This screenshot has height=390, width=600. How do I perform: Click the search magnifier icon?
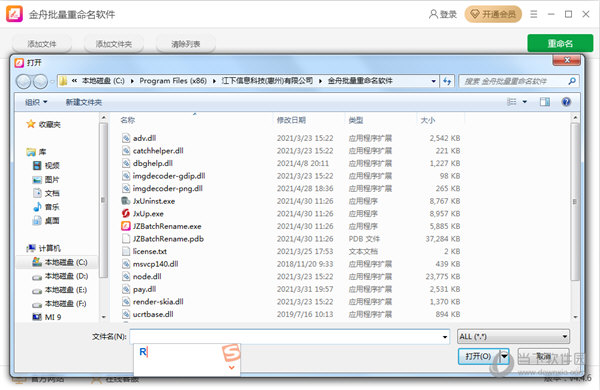(x=572, y=81)
